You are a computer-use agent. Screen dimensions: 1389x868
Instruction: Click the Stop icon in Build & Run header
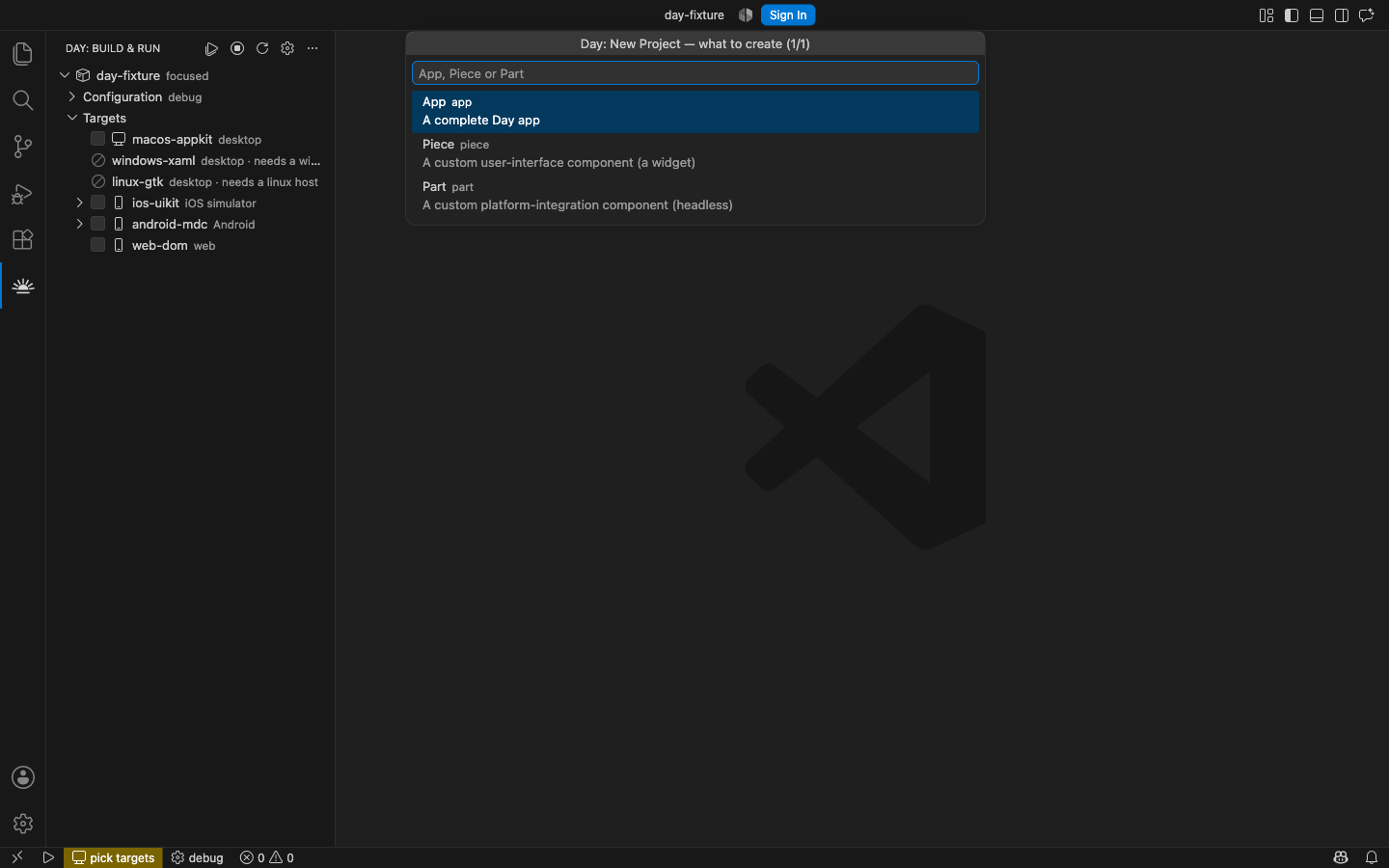pos(237,48)
